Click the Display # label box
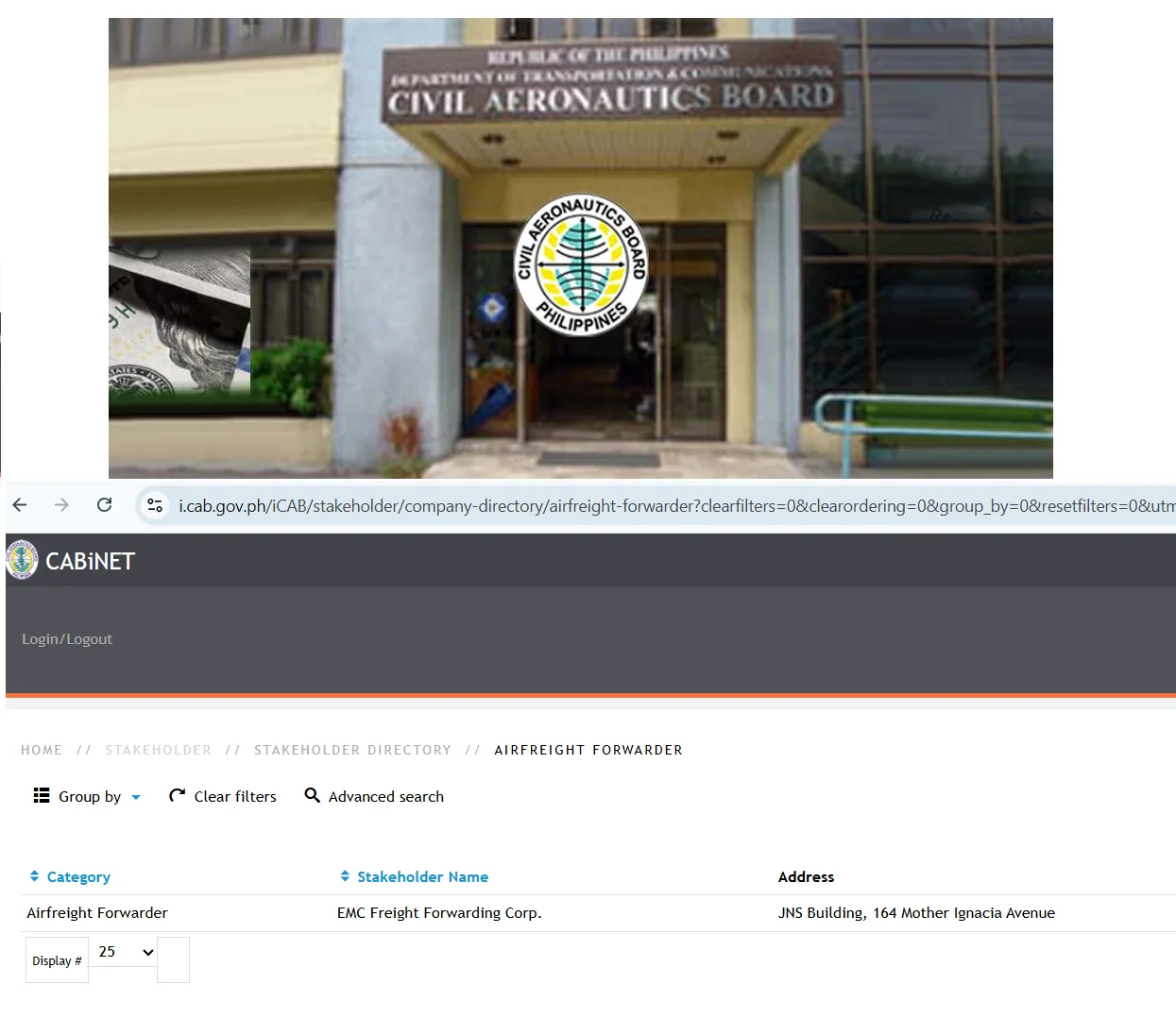 coord(57,960)
